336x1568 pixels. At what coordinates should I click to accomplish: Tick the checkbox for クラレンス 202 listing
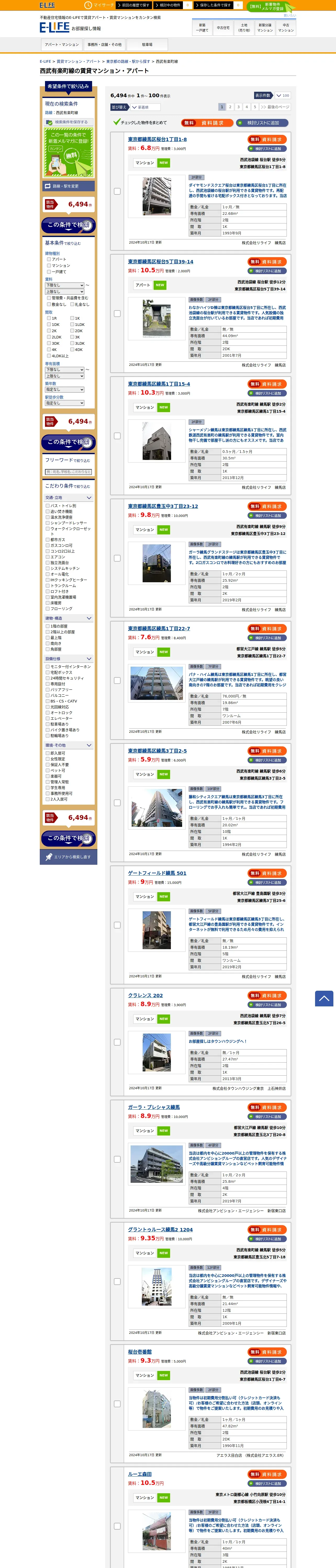[117, 1042]
